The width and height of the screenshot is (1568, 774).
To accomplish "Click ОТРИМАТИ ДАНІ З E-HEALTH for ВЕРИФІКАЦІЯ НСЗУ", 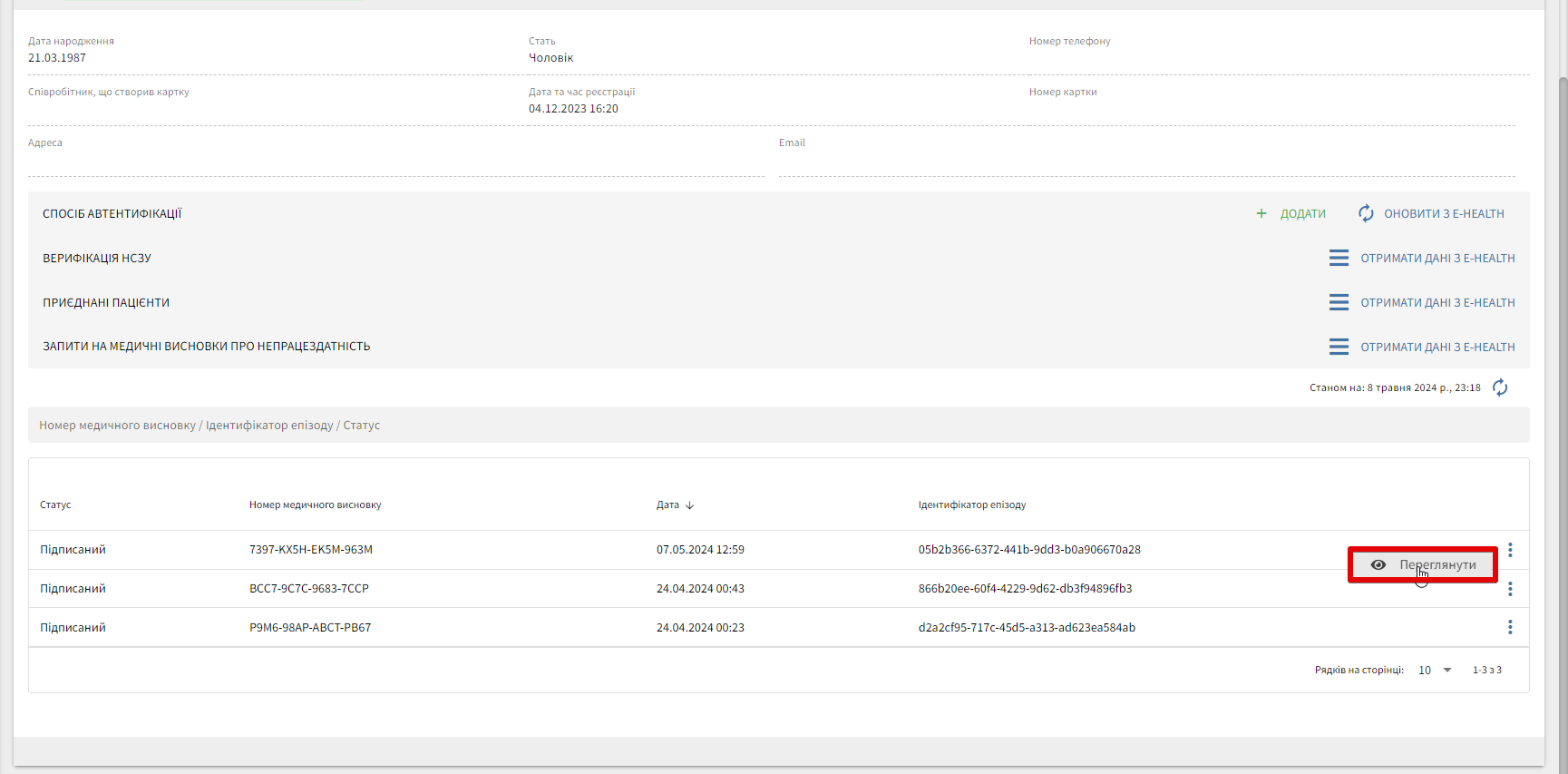I will pos(1437,259).
